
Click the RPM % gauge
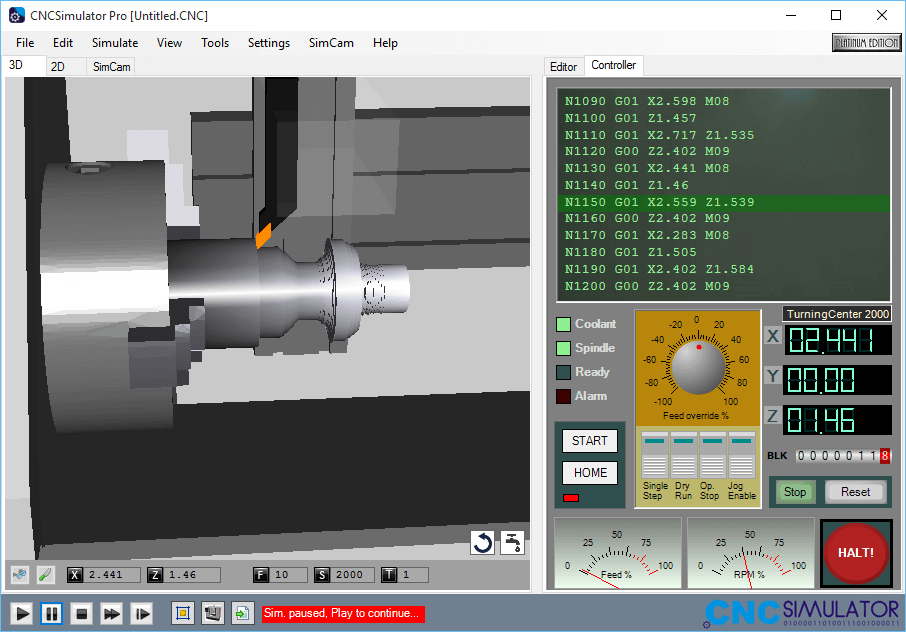[751, 553]
